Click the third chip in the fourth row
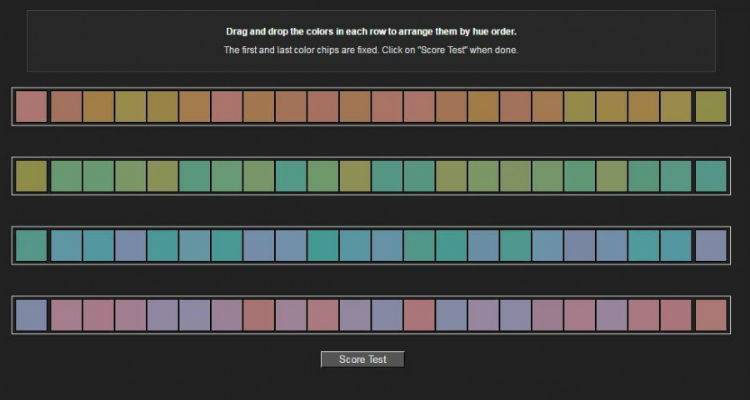This screenshot has height=400, width=750. (x=98, y=314)
